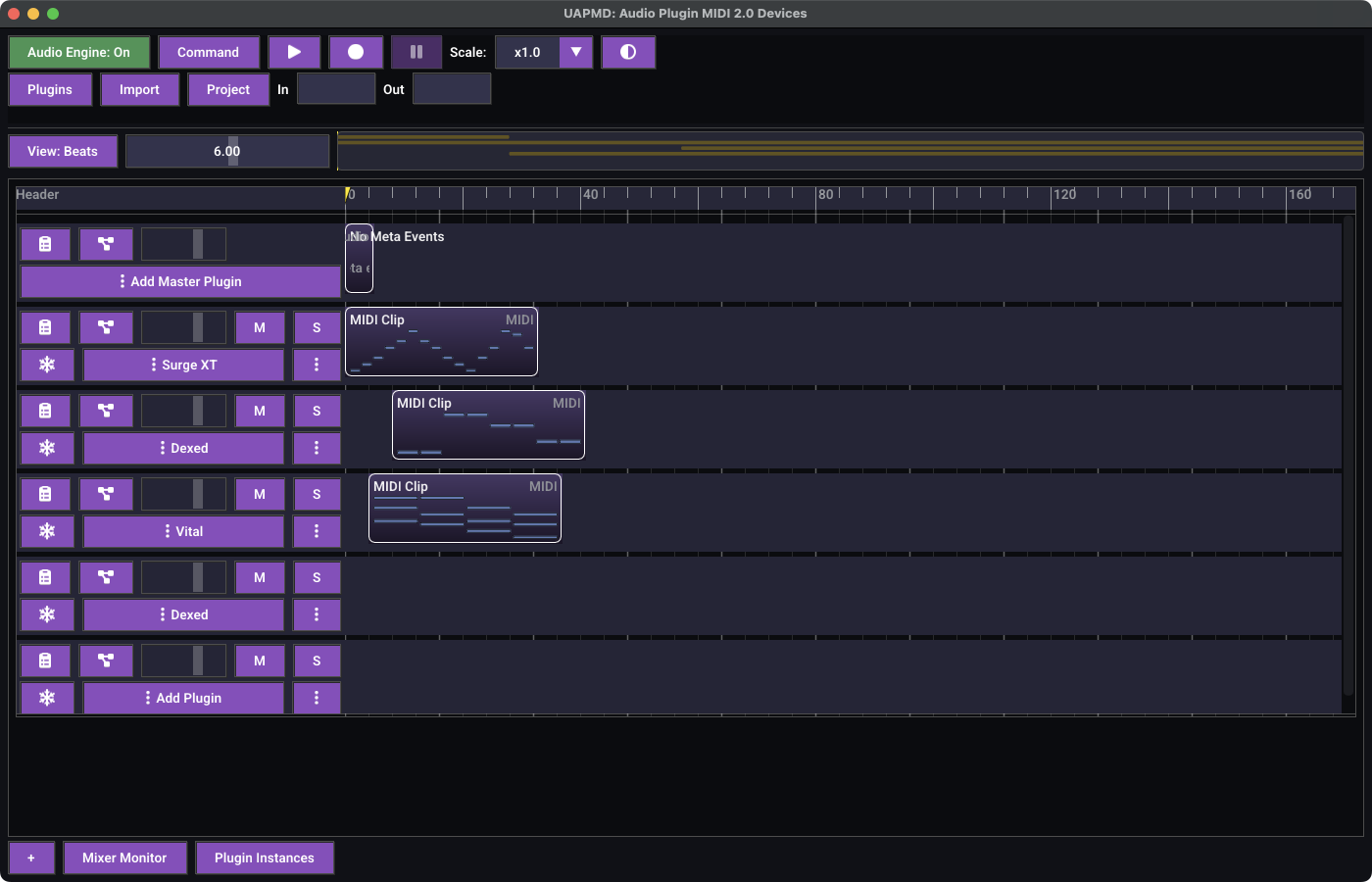The image size is (1372, 882).
Task: Open the Import menu
Action: tap(139, 89)
